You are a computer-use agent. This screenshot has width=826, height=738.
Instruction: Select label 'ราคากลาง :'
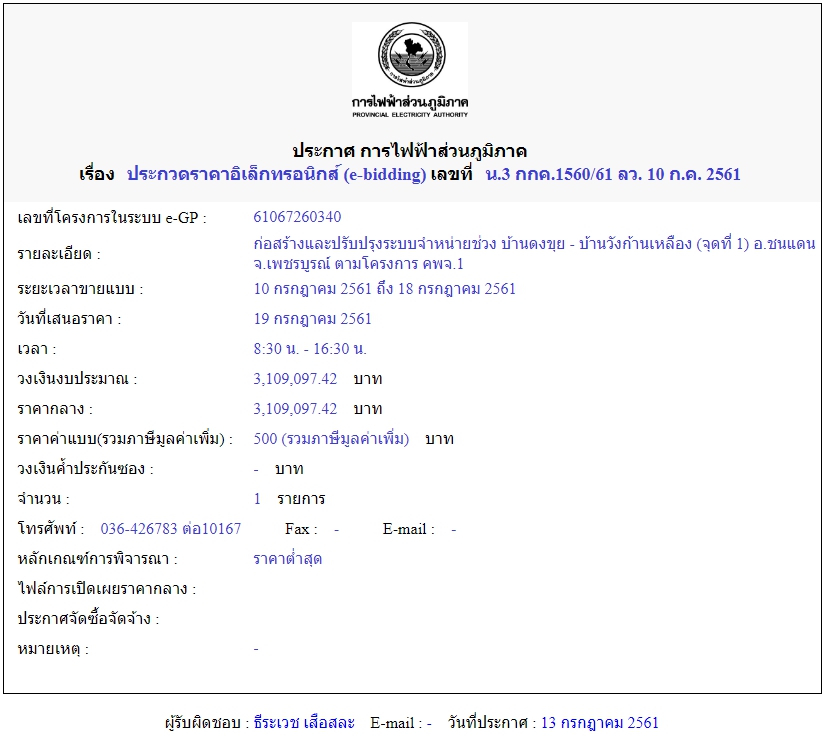click(55, 409)
